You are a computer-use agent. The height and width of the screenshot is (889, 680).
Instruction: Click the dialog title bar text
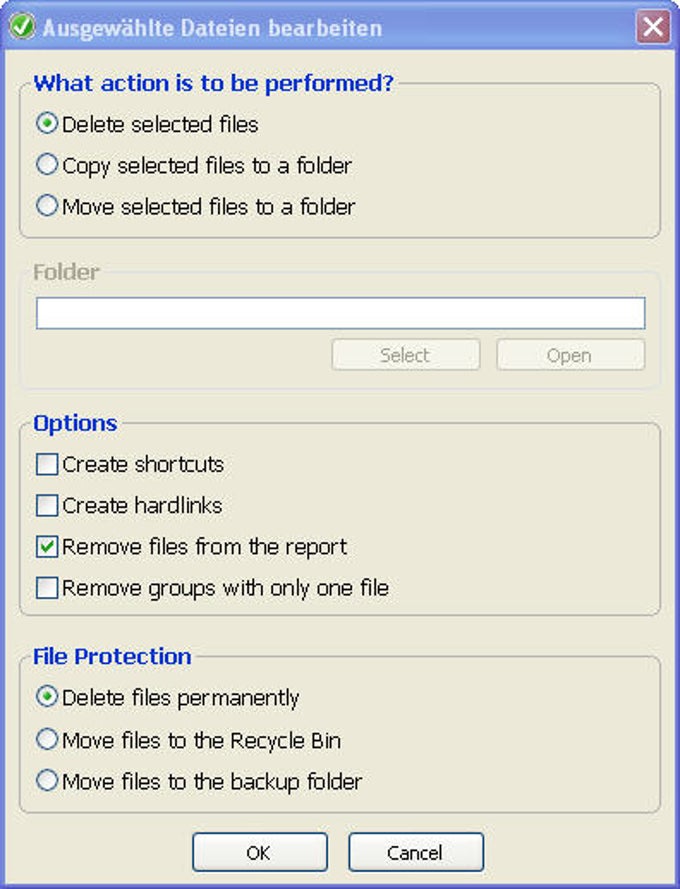[x=212, y=28]
